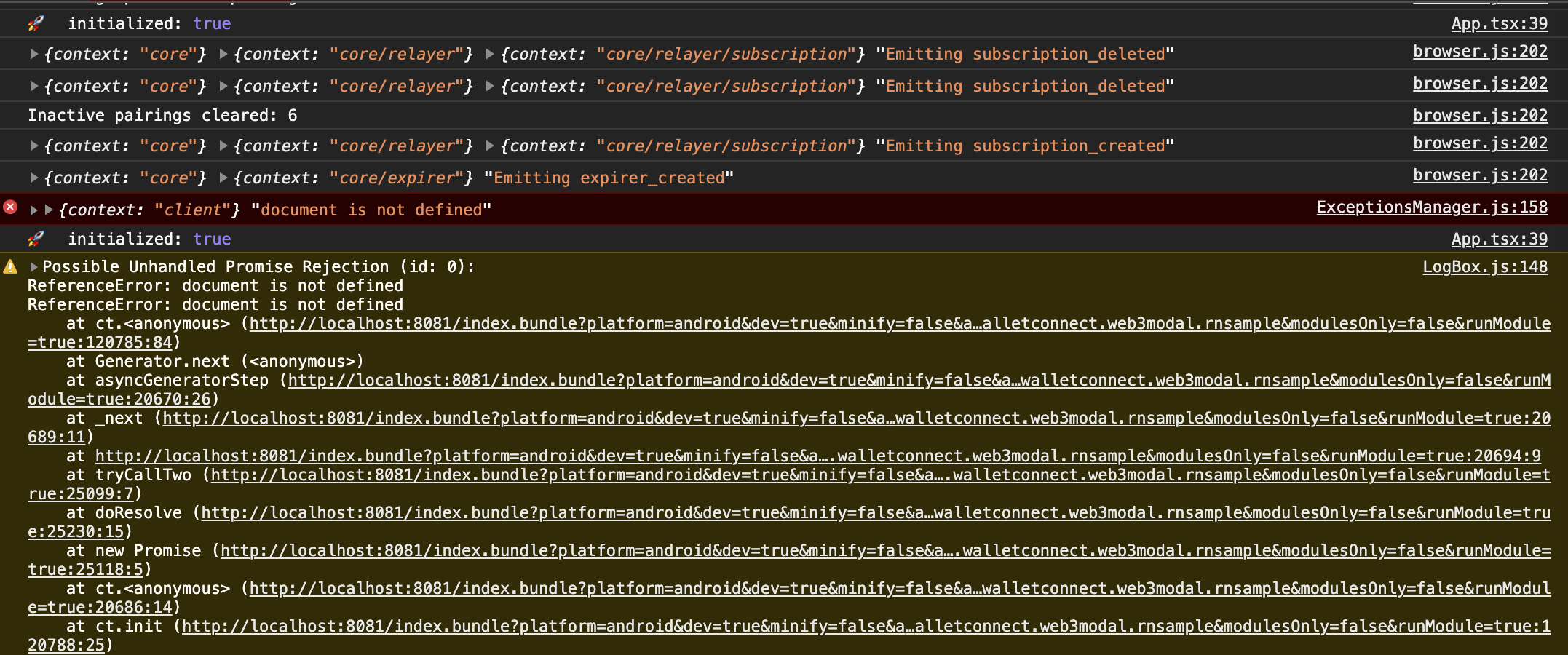Click the rocket icon beside second initialized message
This screenshot has width=1568, height=655.
(33, 238)
